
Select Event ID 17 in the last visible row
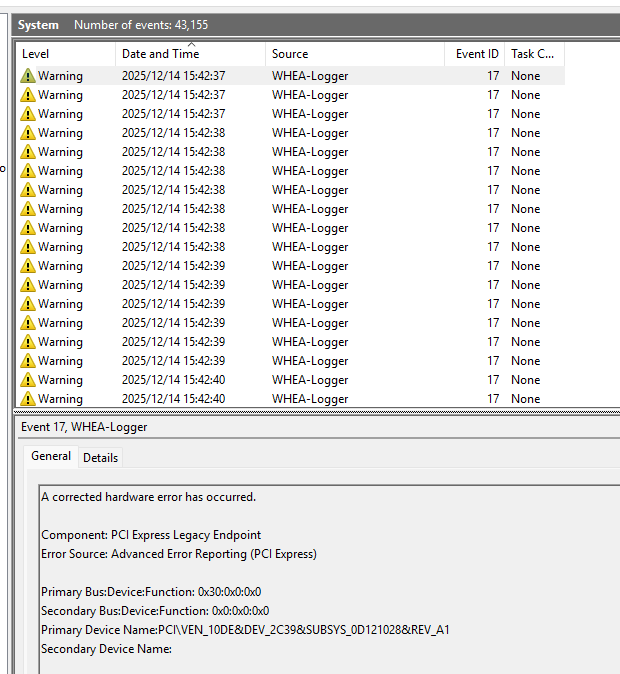[x=493, y=399]
